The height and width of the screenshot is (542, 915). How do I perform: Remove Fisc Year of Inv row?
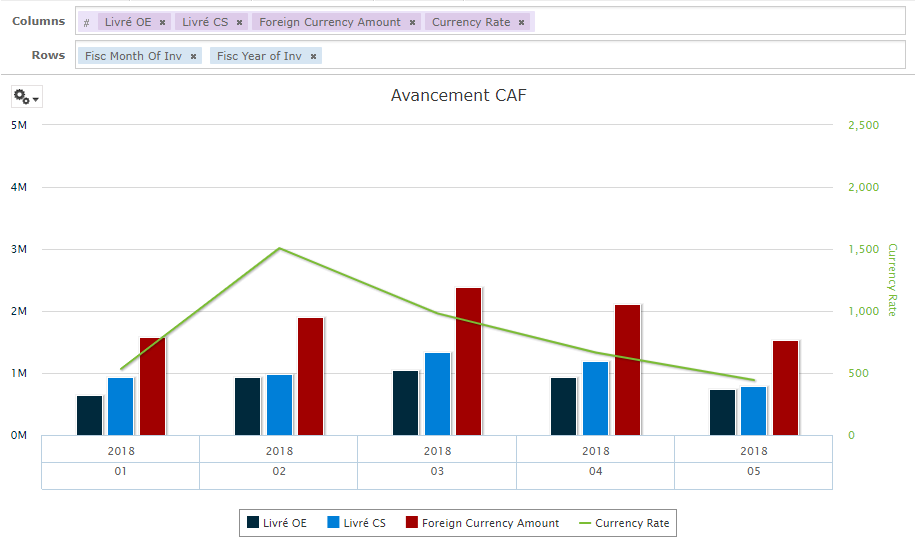(313, 57)
